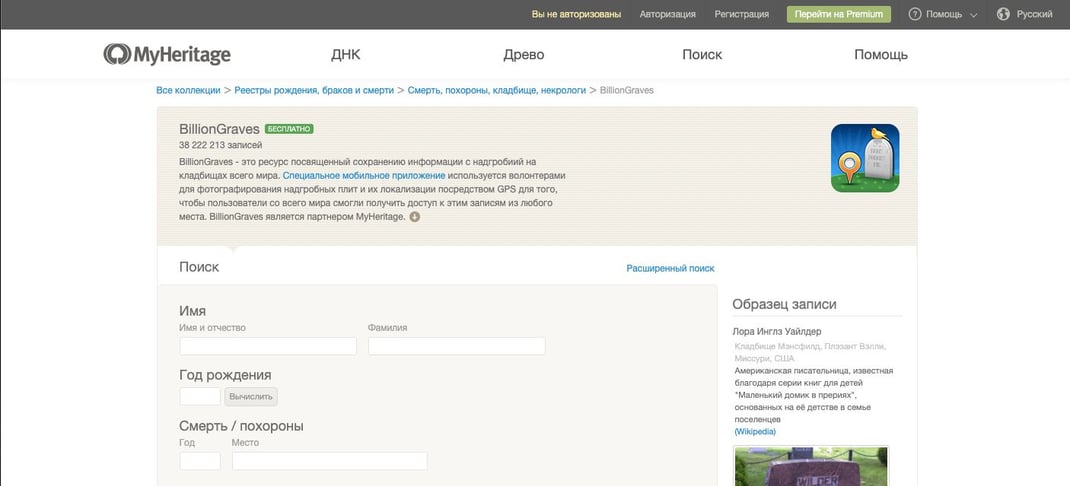Click the Регистрация link

[741, 14]
